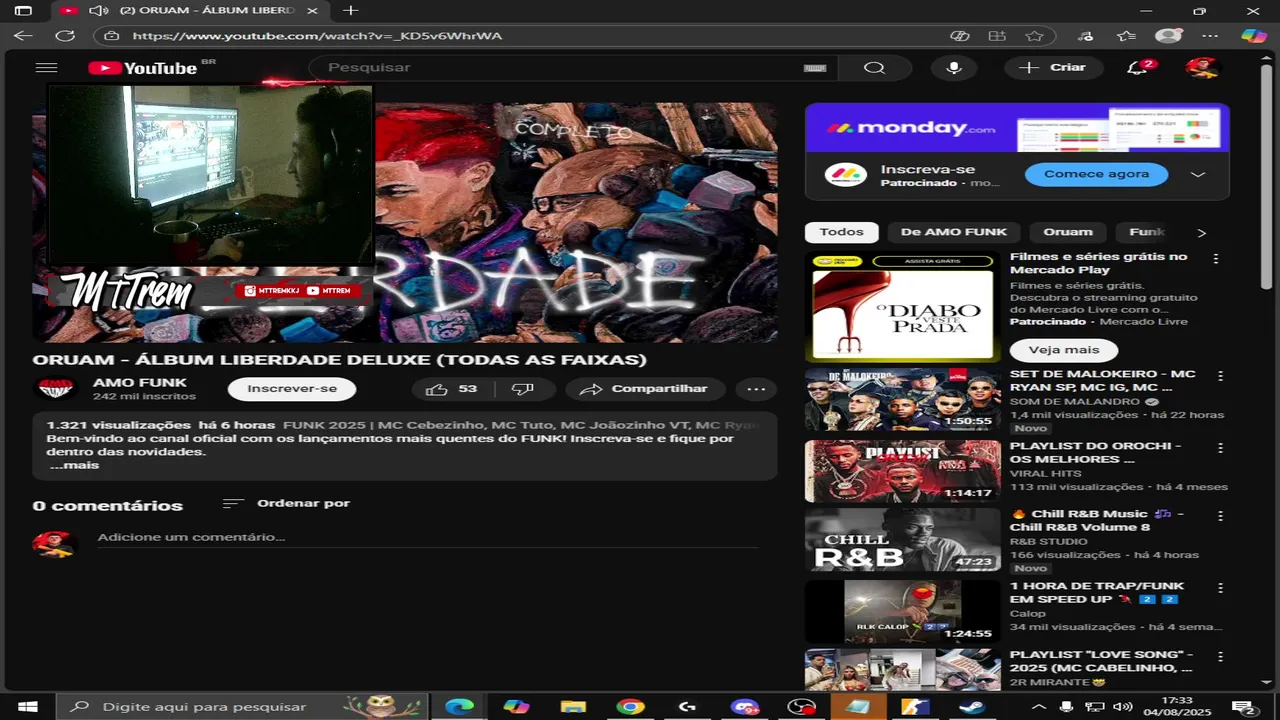This screenshot has height=720, width=1280.
Task: Select the Todos filter chip
Action: pyautogui.click(x=841, y=232)
